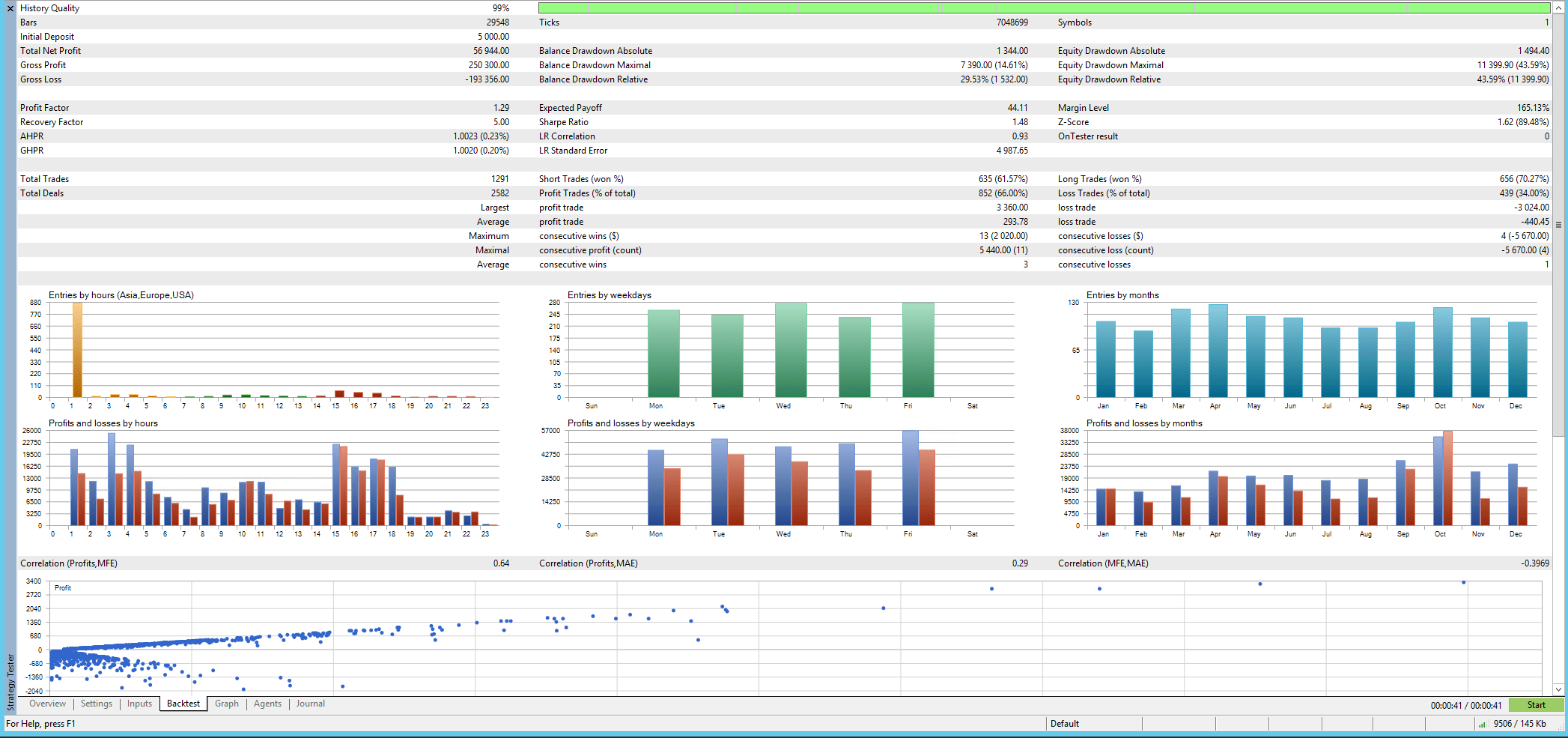Click scrollbar down arrow at bottom right
The height and width of the screenshot is (738, 1568).
(1558, 689)
